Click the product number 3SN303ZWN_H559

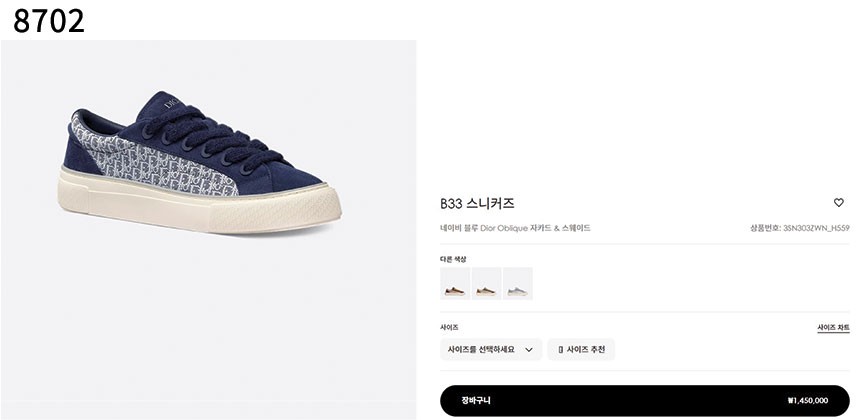(816, 228)
